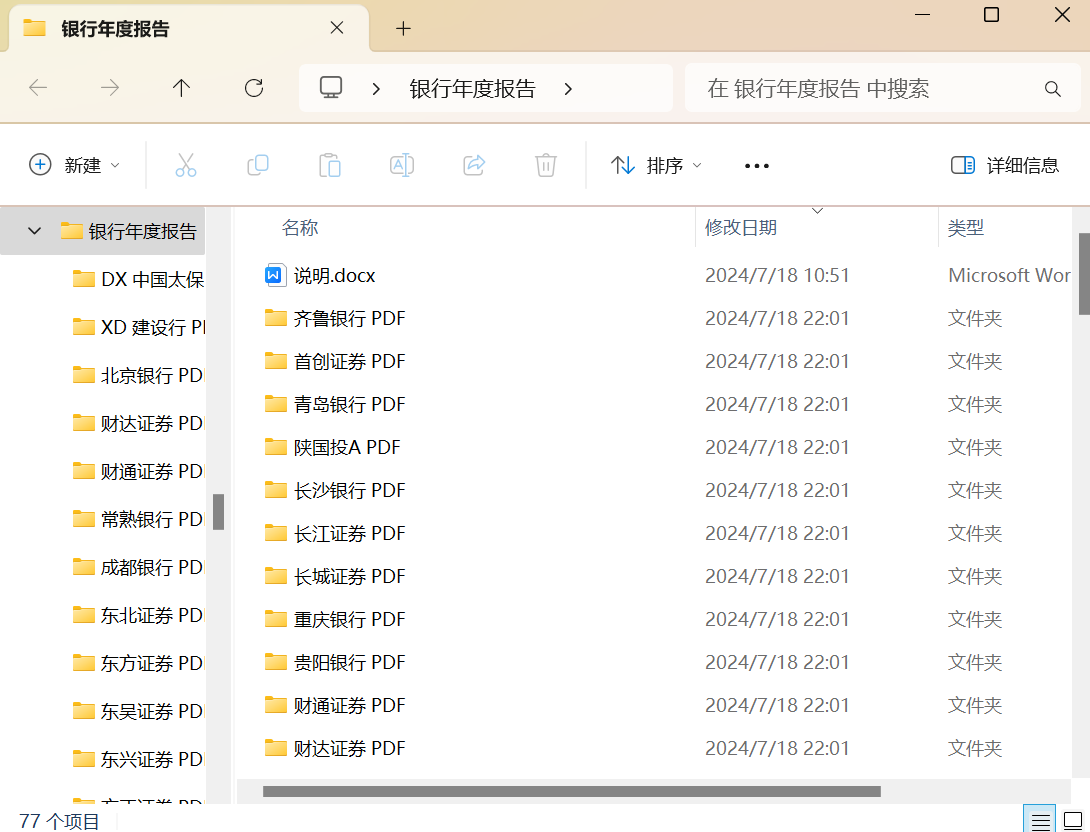The width and height of the screenshot is (1090, 832).
Task: Select the 说明.docx file name
Action: [x=334, y=276]
